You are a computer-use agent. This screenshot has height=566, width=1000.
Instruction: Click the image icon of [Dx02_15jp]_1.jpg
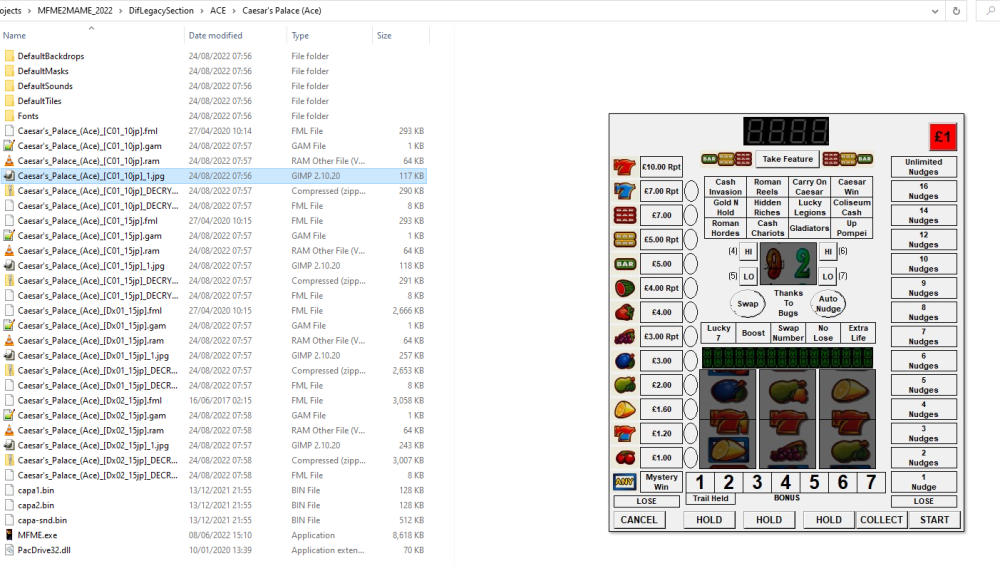9,445
